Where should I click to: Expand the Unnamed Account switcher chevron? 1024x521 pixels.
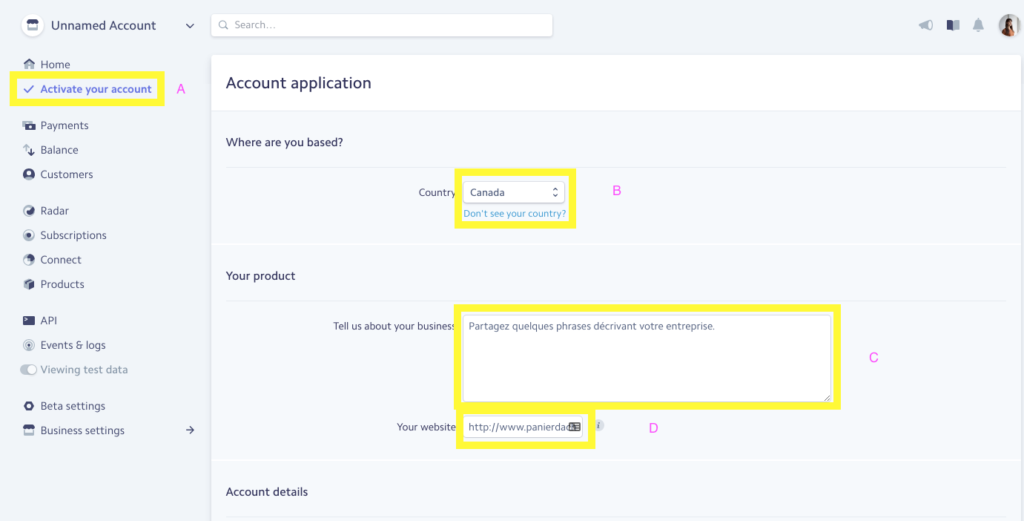point(190,26)
